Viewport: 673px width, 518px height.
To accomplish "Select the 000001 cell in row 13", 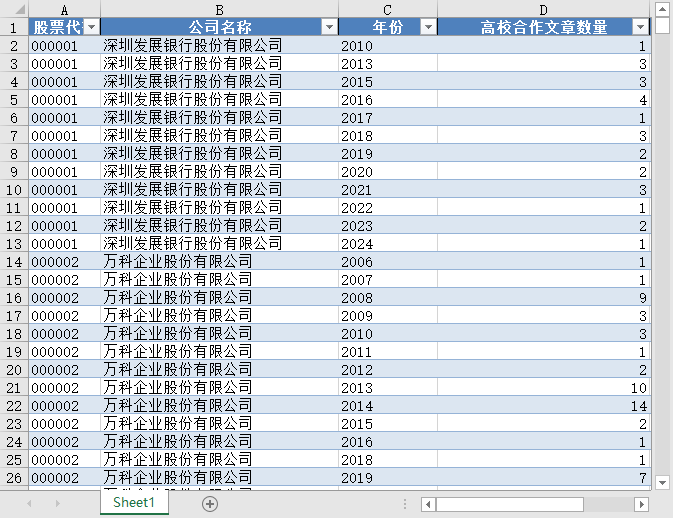I will click(64, 244).
